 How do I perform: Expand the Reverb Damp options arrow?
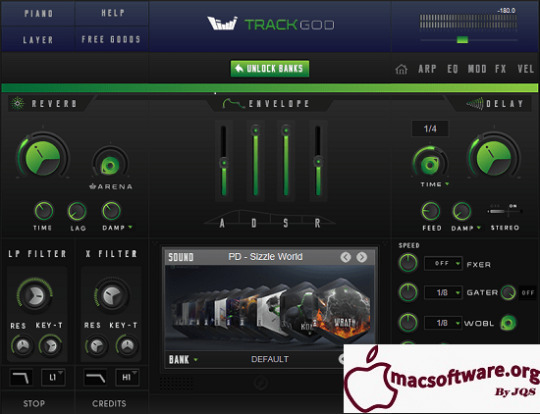pyautogui.click(x=130, y=227)
